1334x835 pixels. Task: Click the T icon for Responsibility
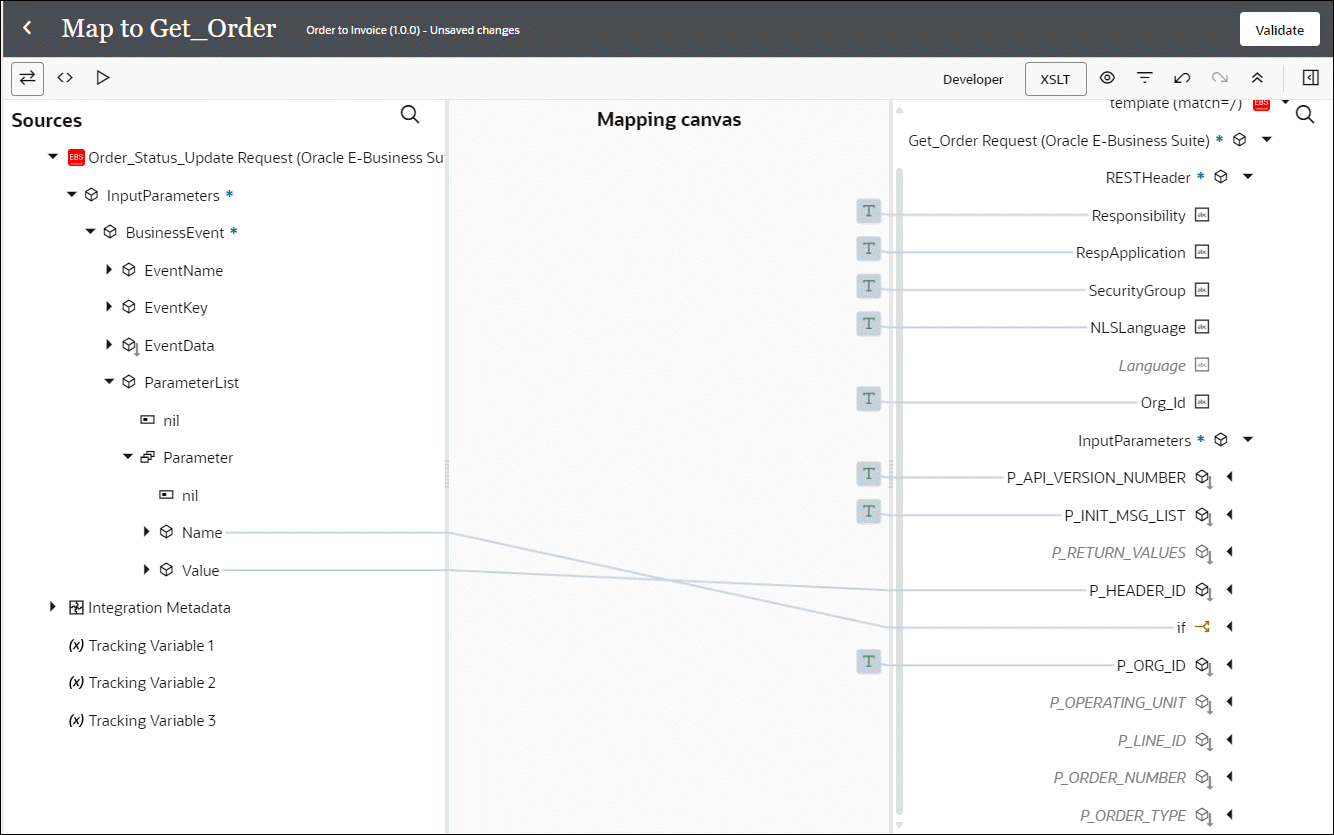(869, 211)
